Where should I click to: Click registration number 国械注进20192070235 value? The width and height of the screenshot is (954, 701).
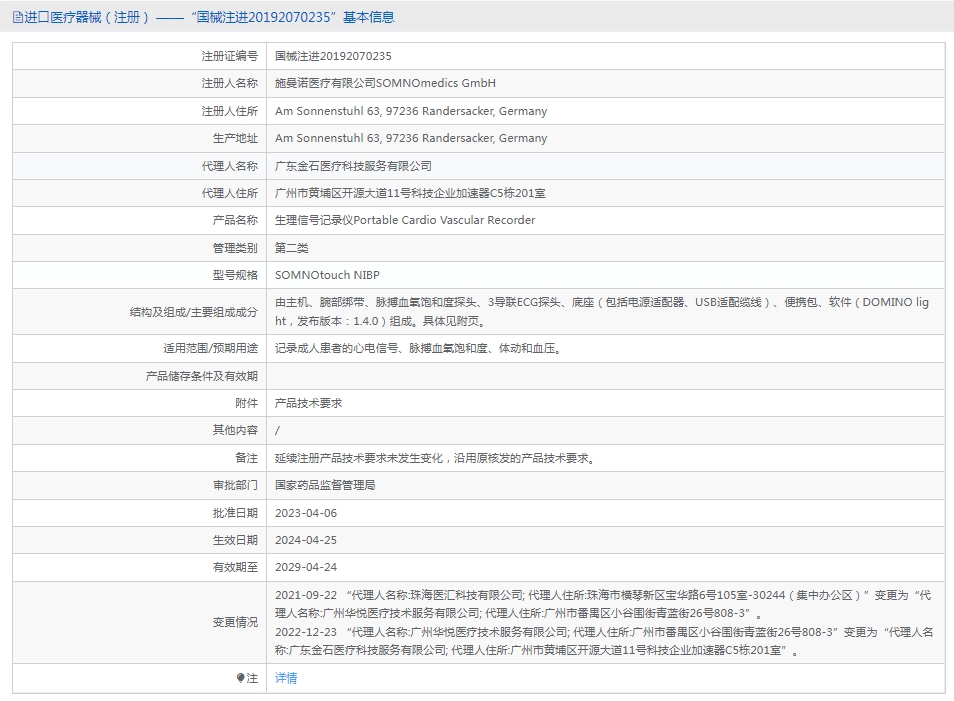pyautogui.click(x=333, y=56)
